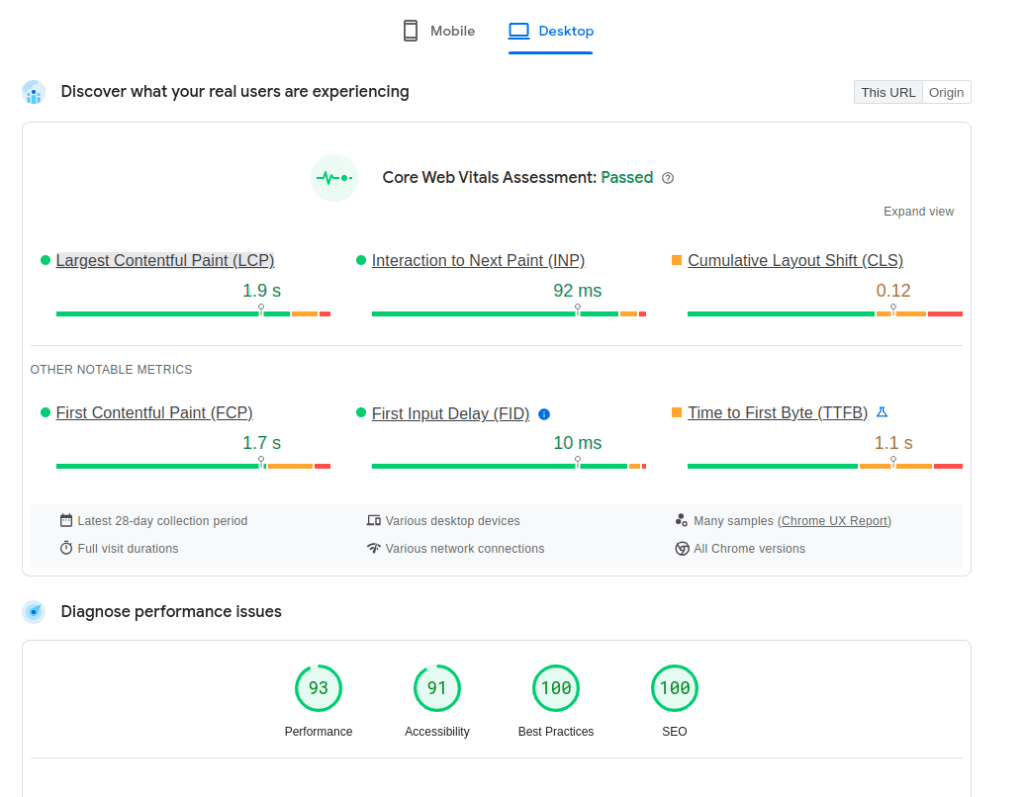Click the Cumulative Layout Shift distribution bar
The image size is (1024, 797).
tap(824, 314)
